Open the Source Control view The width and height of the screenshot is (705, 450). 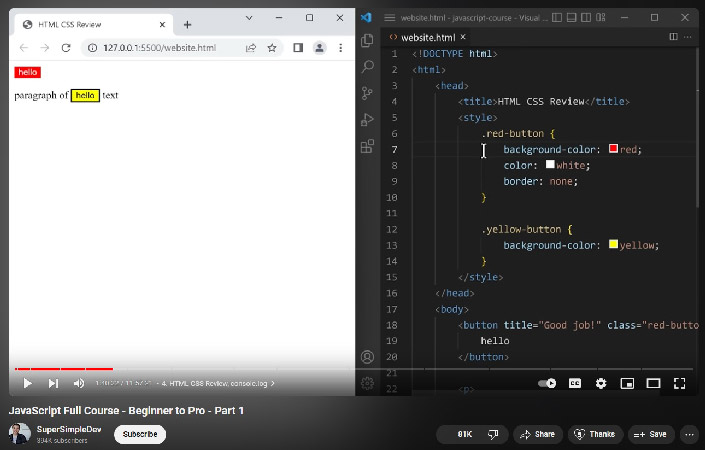367,93
